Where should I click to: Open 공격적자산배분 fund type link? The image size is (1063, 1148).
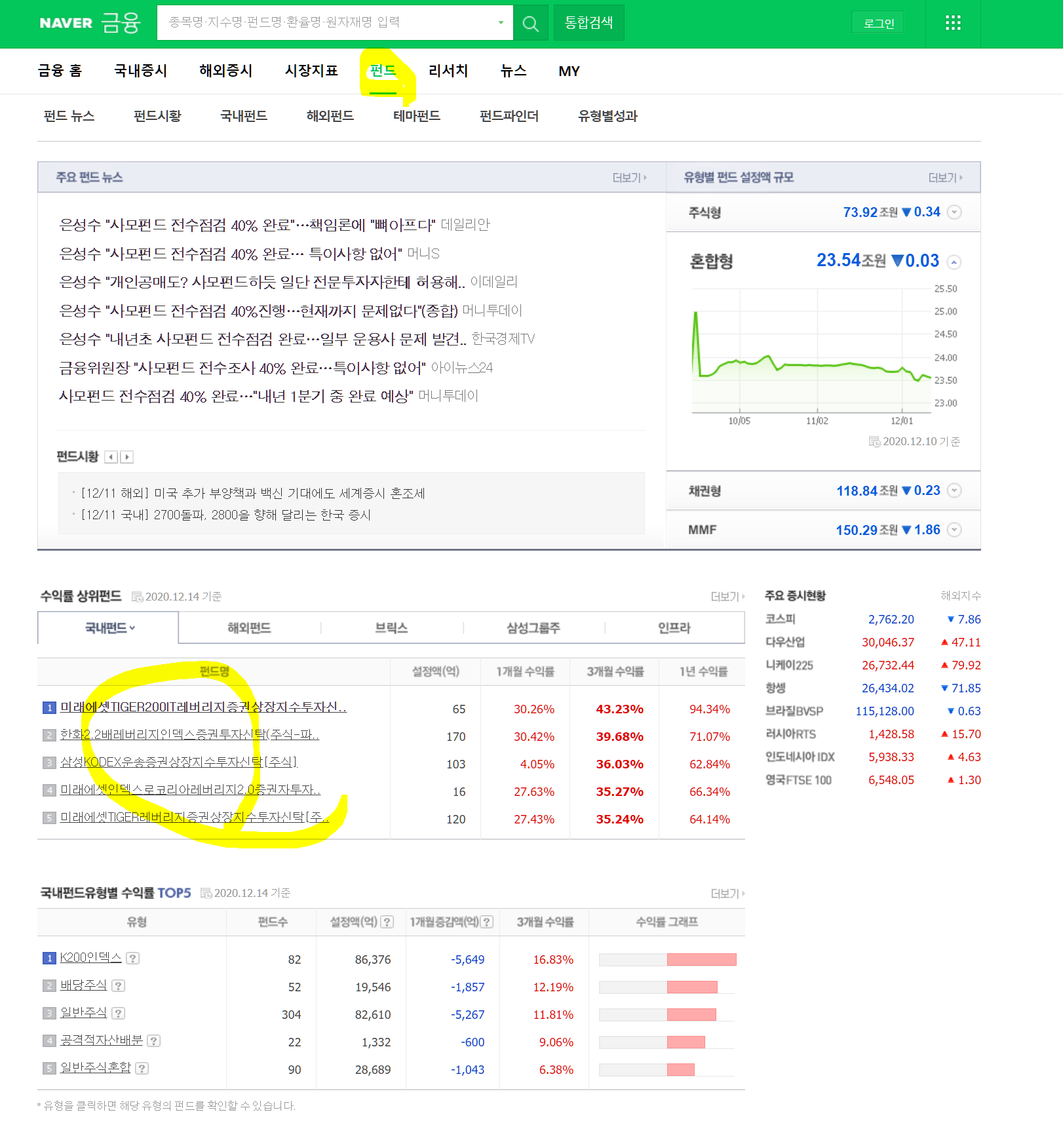(102, 1040)
